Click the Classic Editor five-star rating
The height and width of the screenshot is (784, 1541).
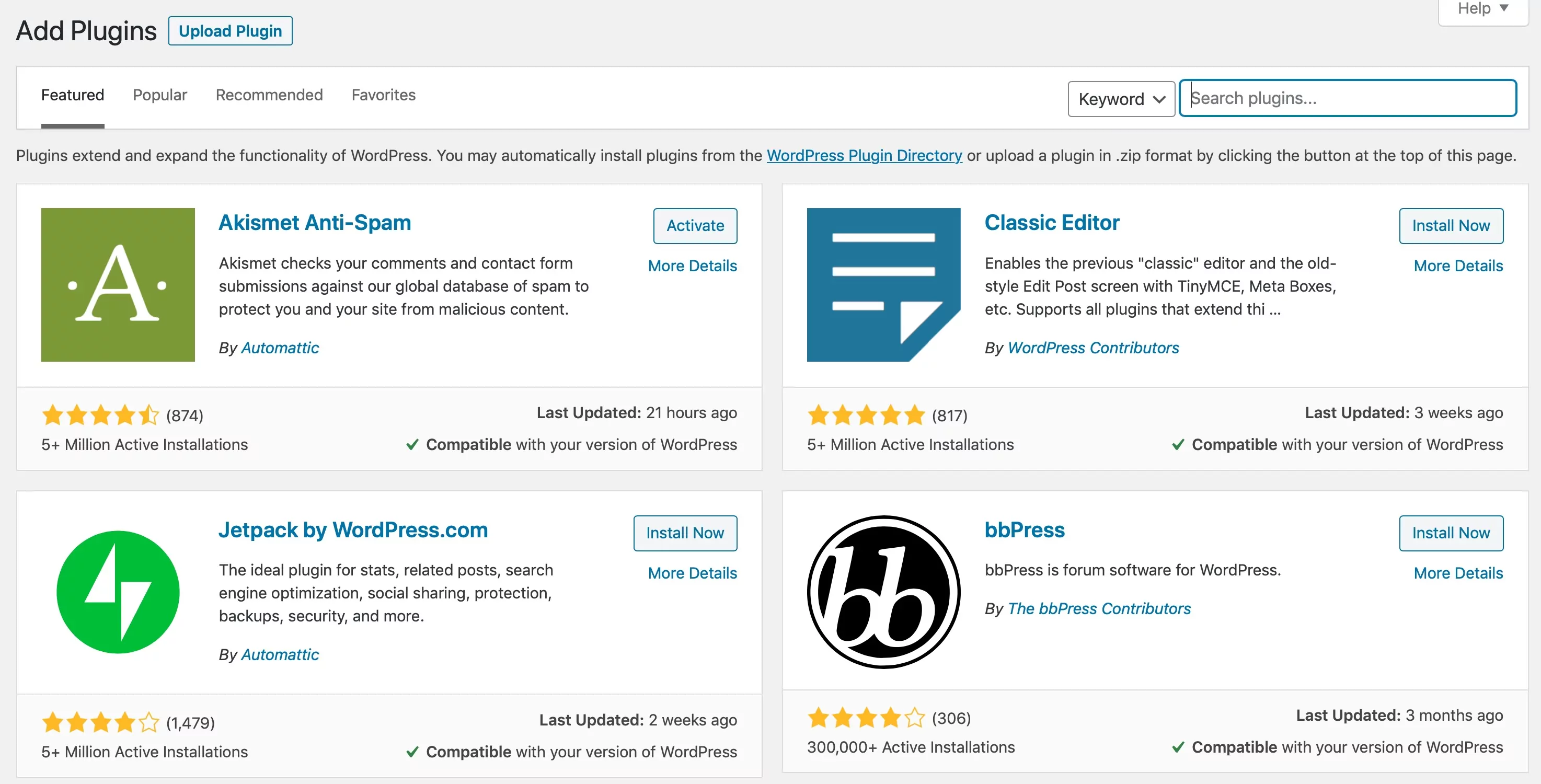point(866,415)
